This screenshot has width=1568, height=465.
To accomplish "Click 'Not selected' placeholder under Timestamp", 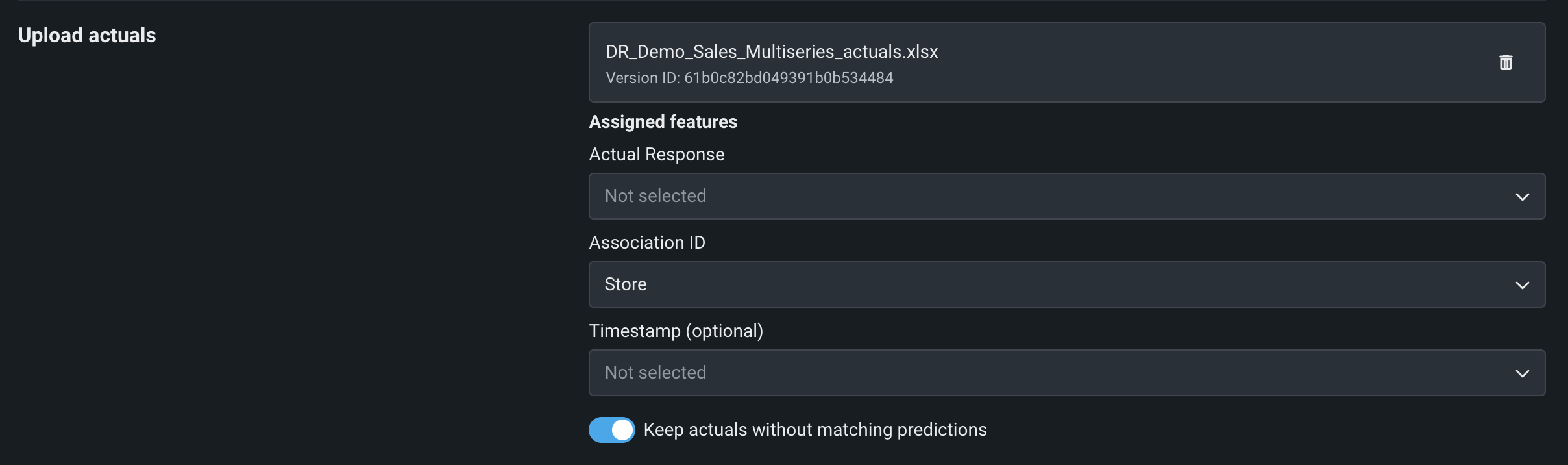I will coord(655,373).
